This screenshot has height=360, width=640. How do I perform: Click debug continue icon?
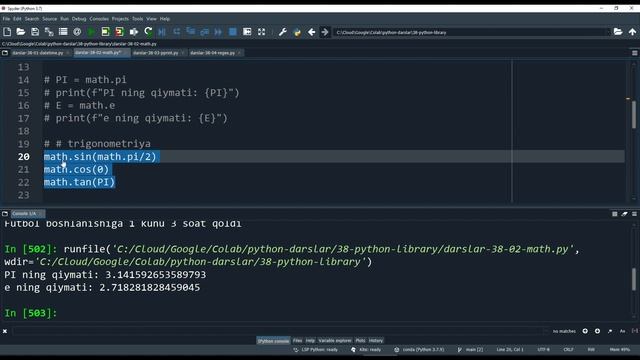click(218, 32)
